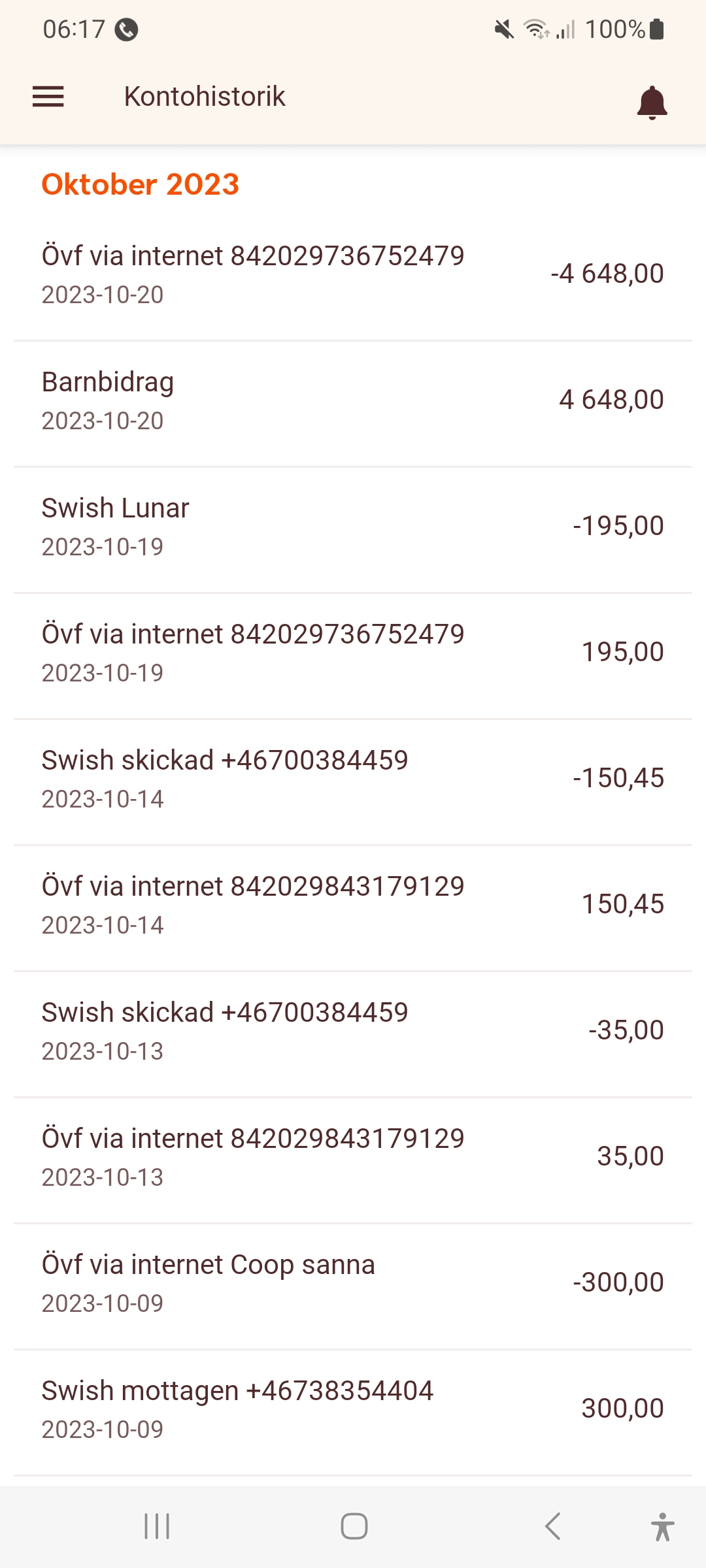View the 195,00 internet transfer on 2023-10-19
The height and width of the screenshot is (1568, 706).
353,652
